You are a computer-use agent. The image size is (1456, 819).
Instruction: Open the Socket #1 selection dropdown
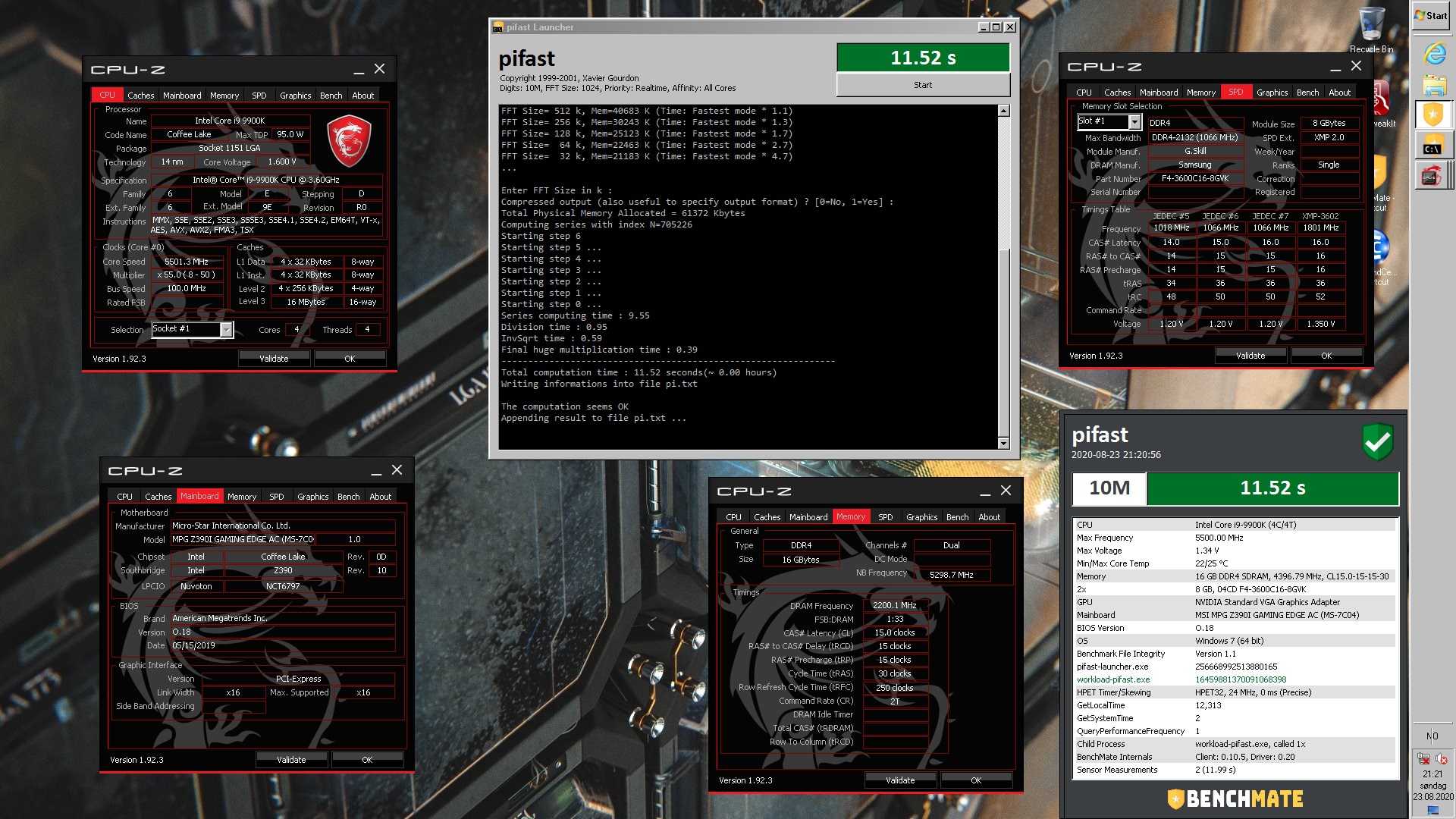coord(226,329)
